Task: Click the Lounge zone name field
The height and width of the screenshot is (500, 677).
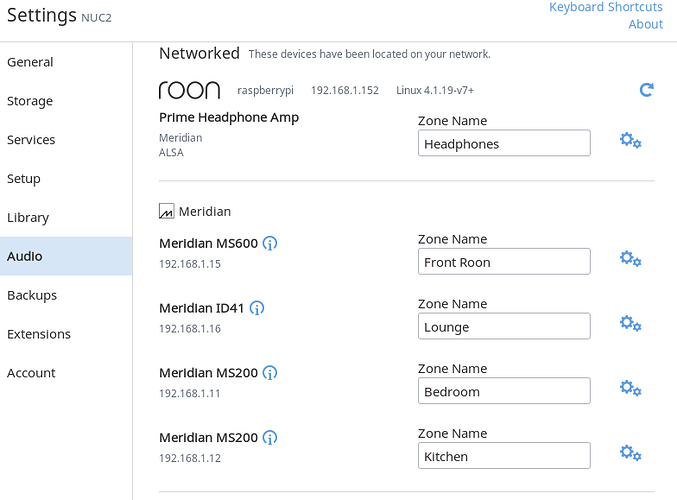Action: coord(504,326)
